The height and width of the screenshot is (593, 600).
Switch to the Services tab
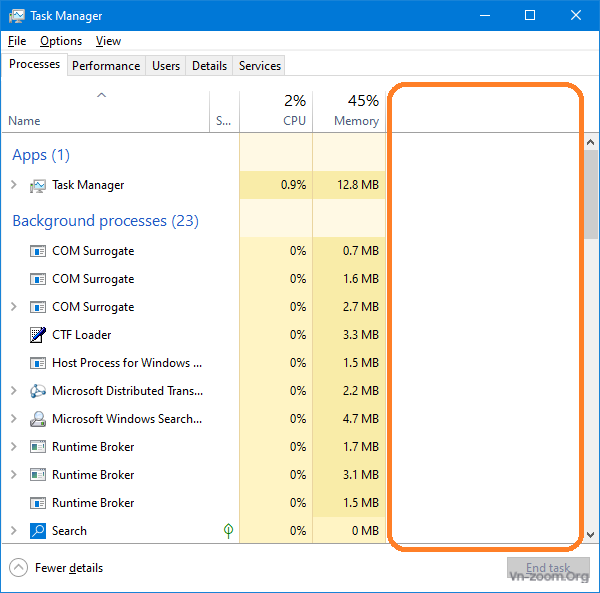coord(260,66)
